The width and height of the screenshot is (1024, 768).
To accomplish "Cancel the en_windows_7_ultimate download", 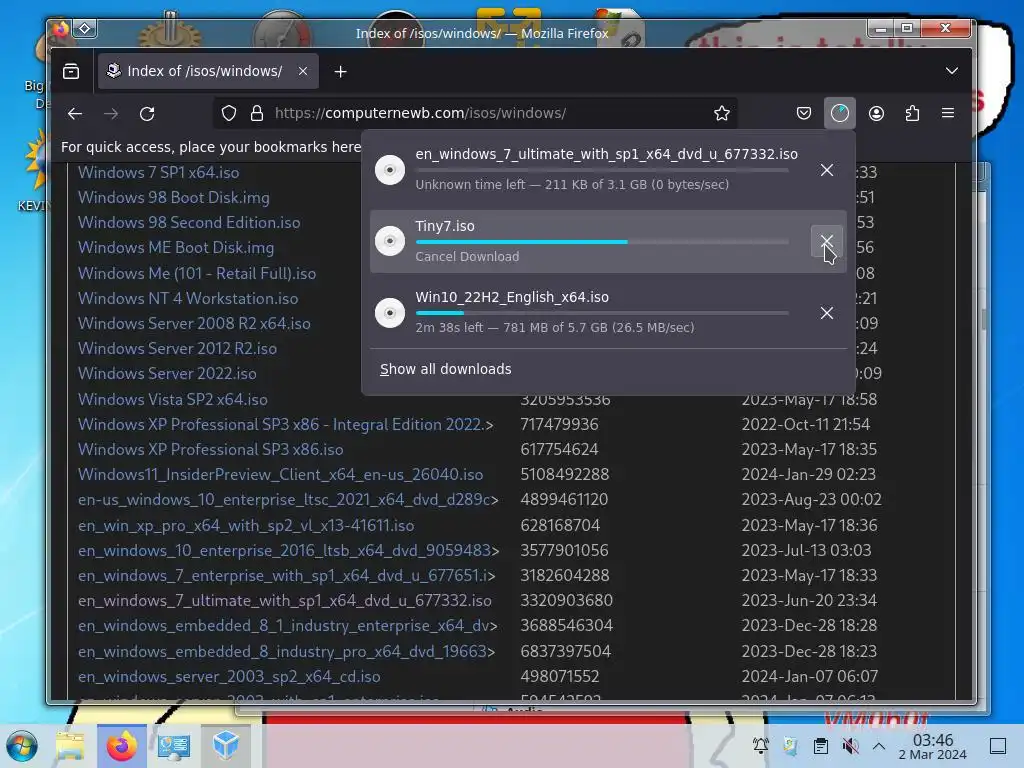I will 827,170.
